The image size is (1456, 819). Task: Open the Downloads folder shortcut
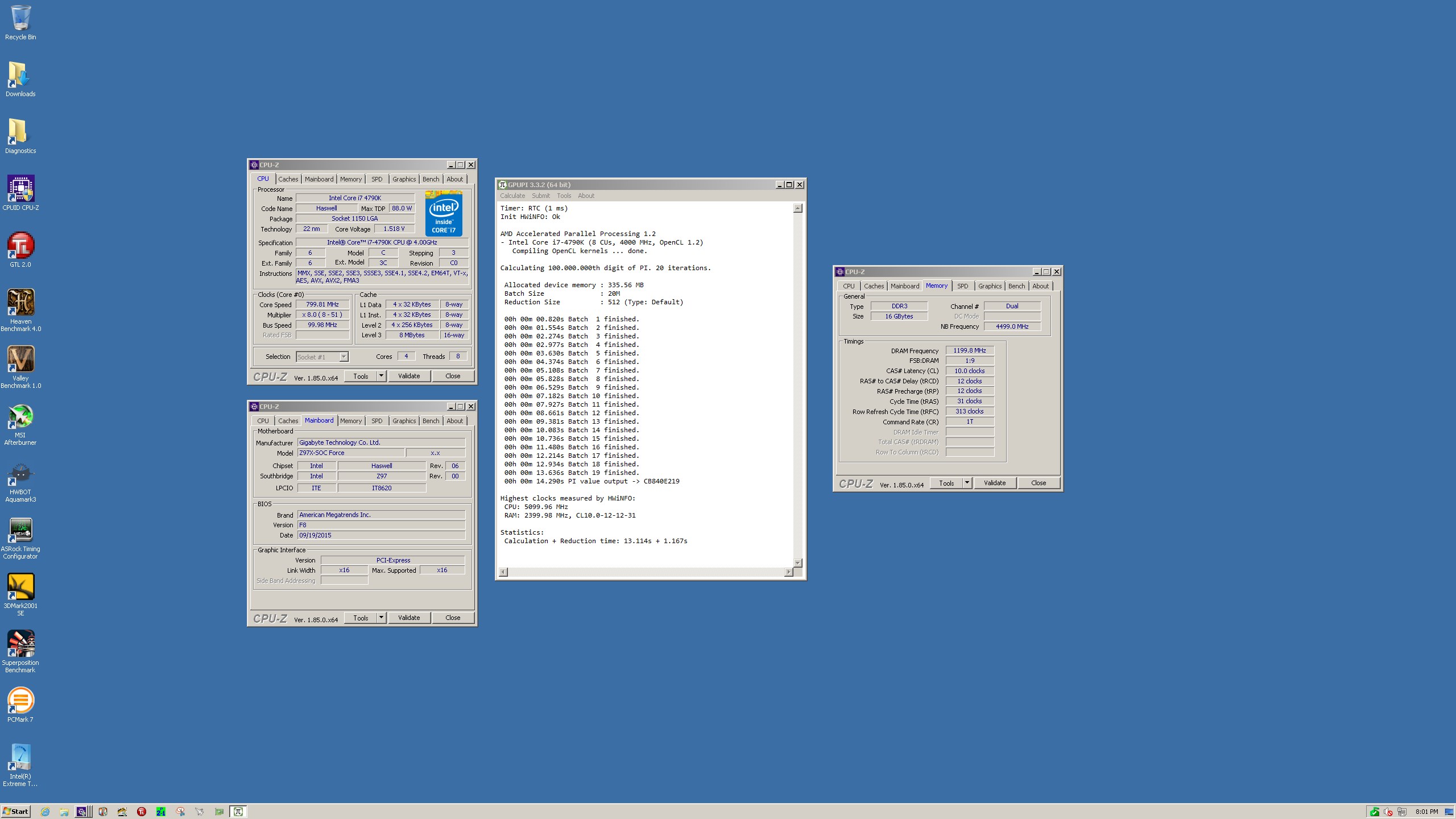(20, 80)
